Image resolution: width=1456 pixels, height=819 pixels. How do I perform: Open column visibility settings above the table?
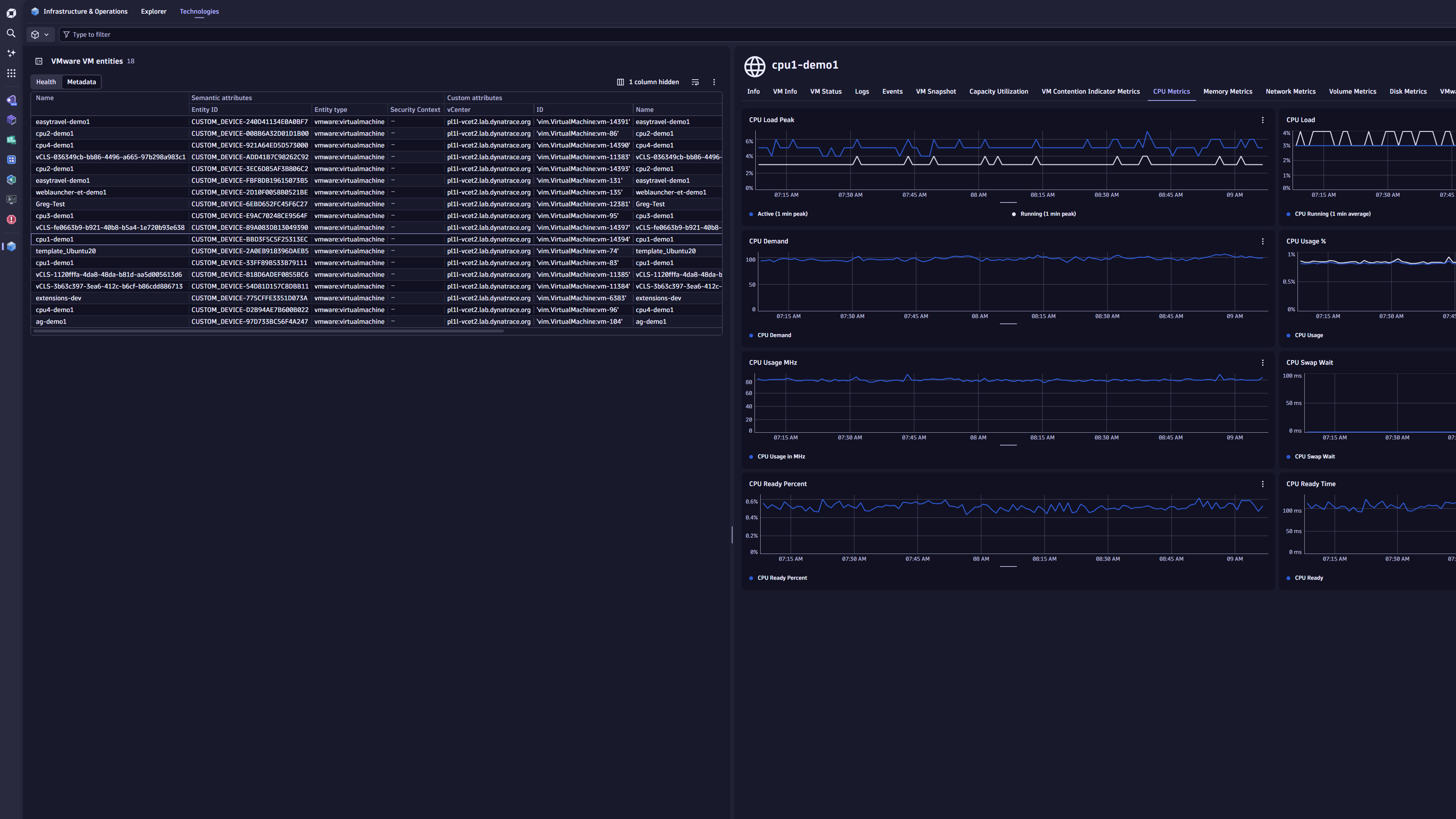click(620, 82)
